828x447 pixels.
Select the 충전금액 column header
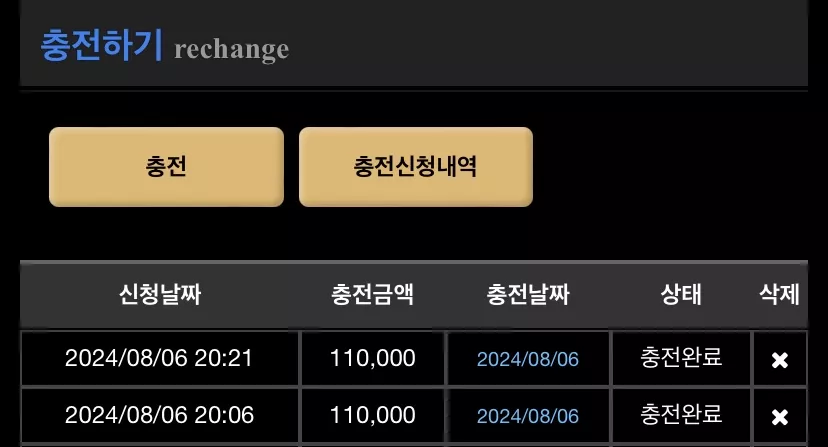tap(372, 294)
